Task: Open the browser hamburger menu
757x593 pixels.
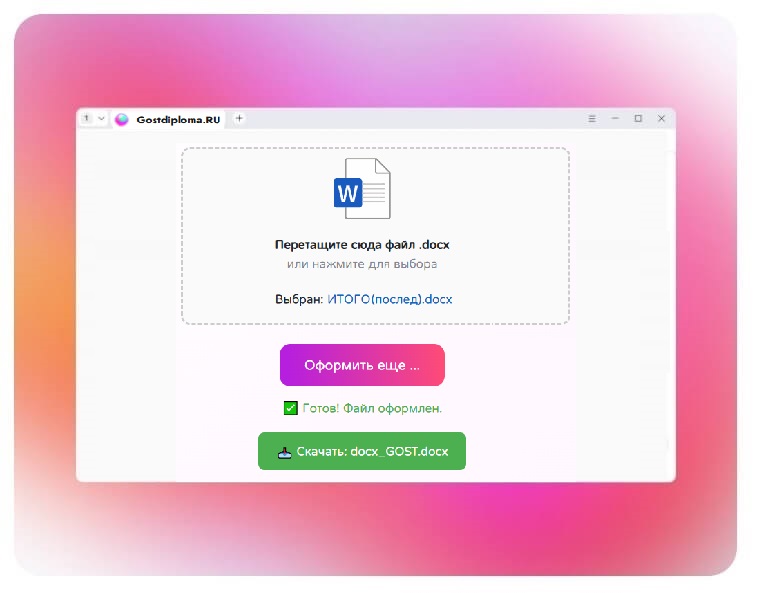Action: click(x=592, y=118)
